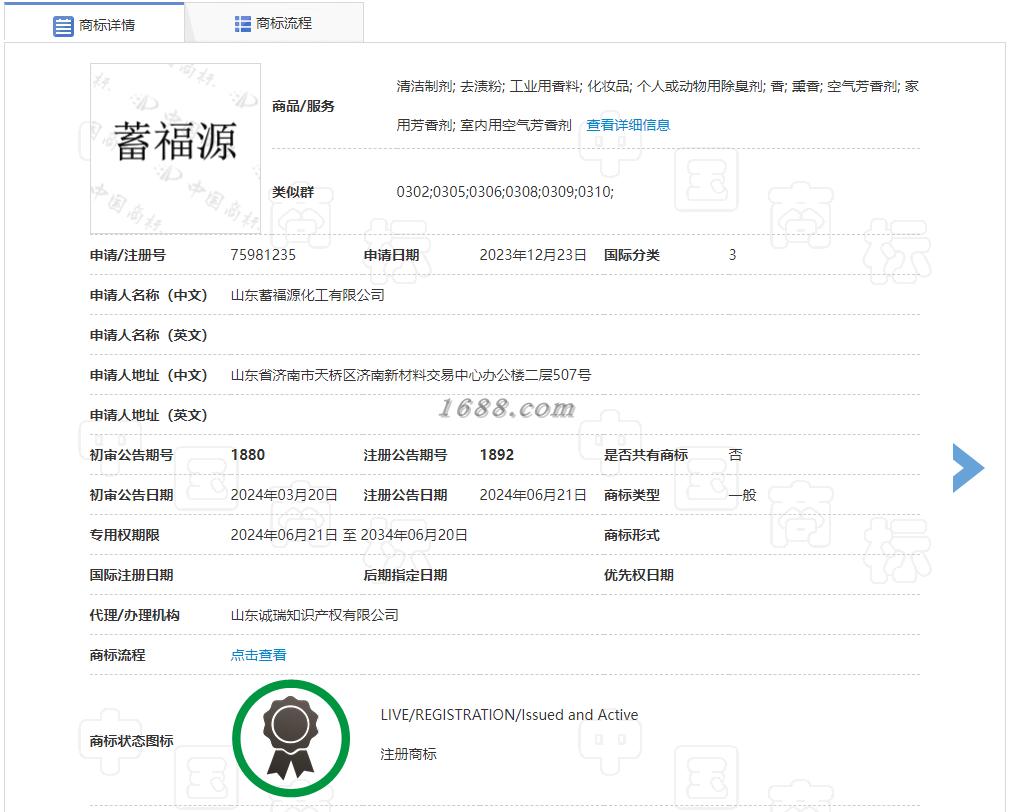
Task: Select application date 2023年12月23日
Action: click(x=533, y=255)
